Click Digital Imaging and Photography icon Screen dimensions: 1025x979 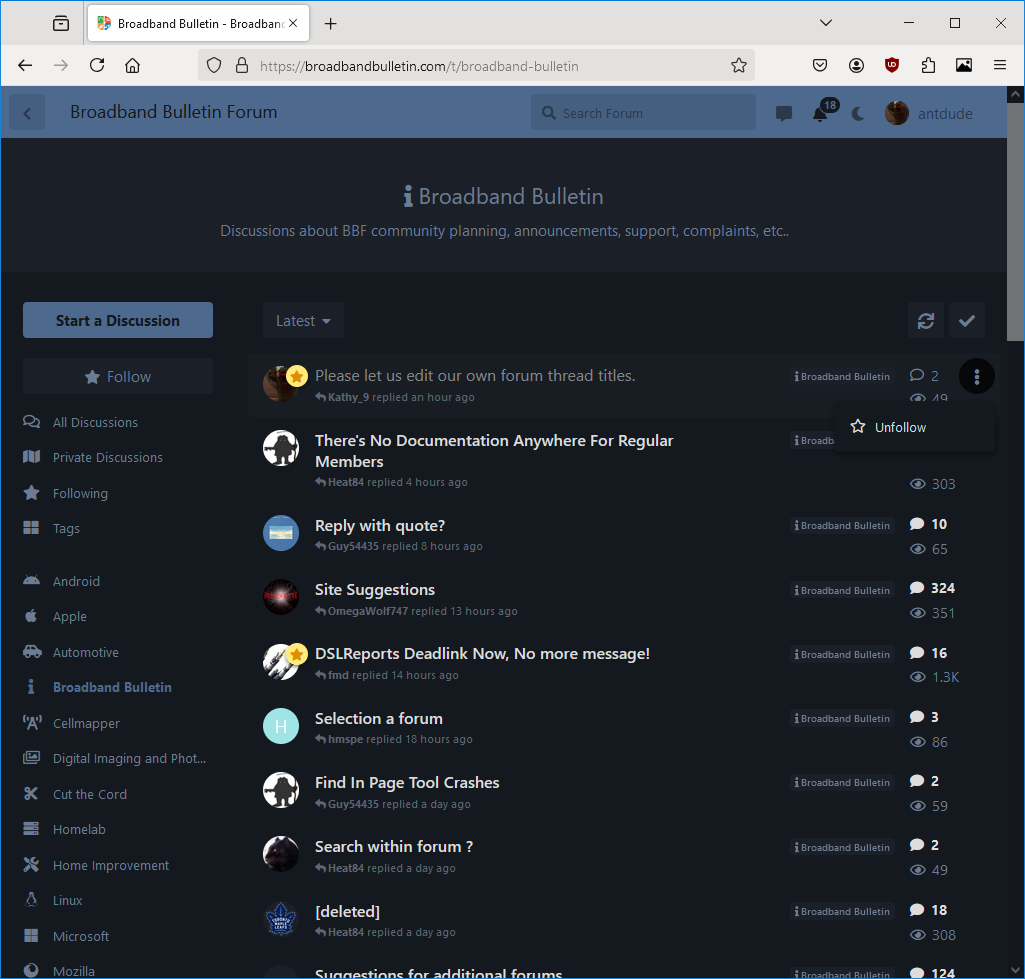[x=31, y=758]
